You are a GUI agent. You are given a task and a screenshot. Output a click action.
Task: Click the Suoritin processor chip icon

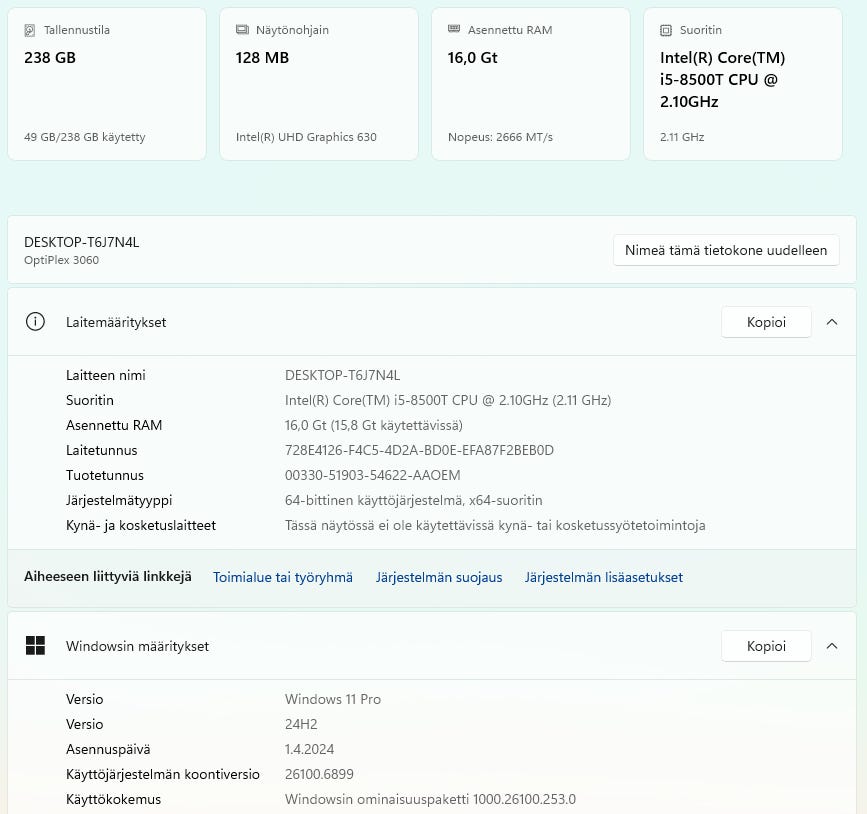point(666,30)
